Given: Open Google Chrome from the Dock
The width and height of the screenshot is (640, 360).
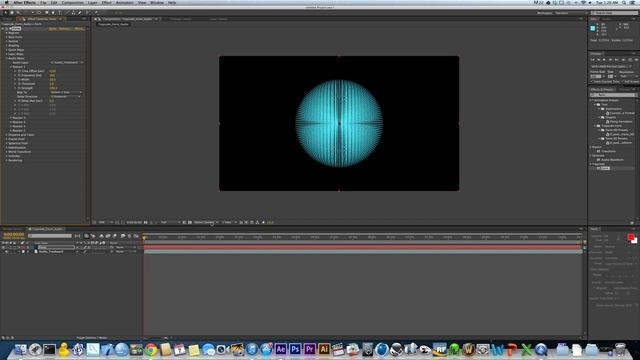Looking at the screenshot, I should (151, 350).
